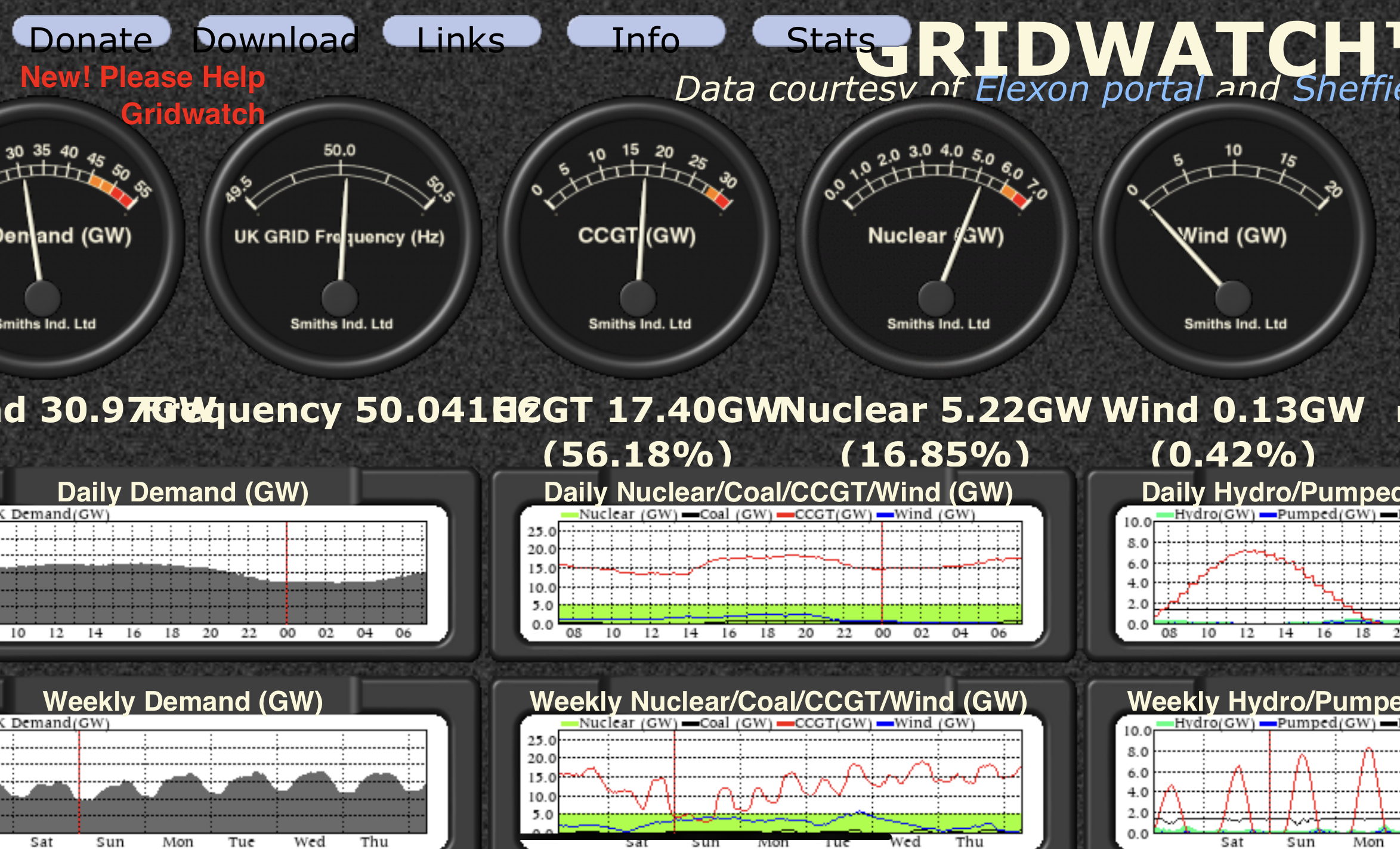Click the 'Frequency 50.041Hz' readout
The image size is (1400, 849).
click(340, 411)
